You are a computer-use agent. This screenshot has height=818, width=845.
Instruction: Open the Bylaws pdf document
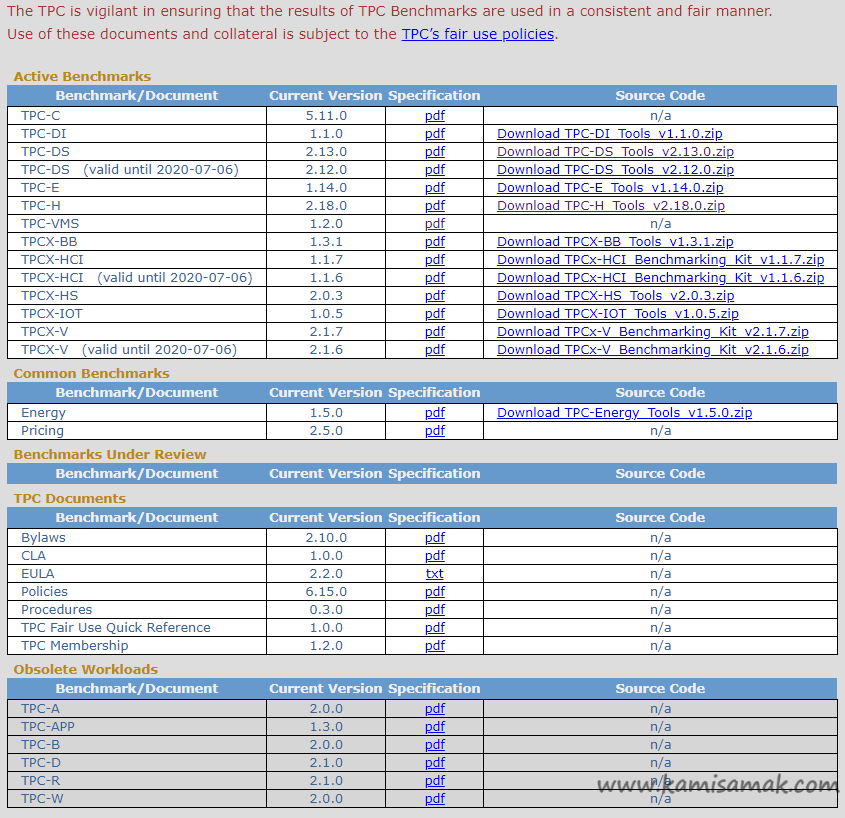click(434, 538)
